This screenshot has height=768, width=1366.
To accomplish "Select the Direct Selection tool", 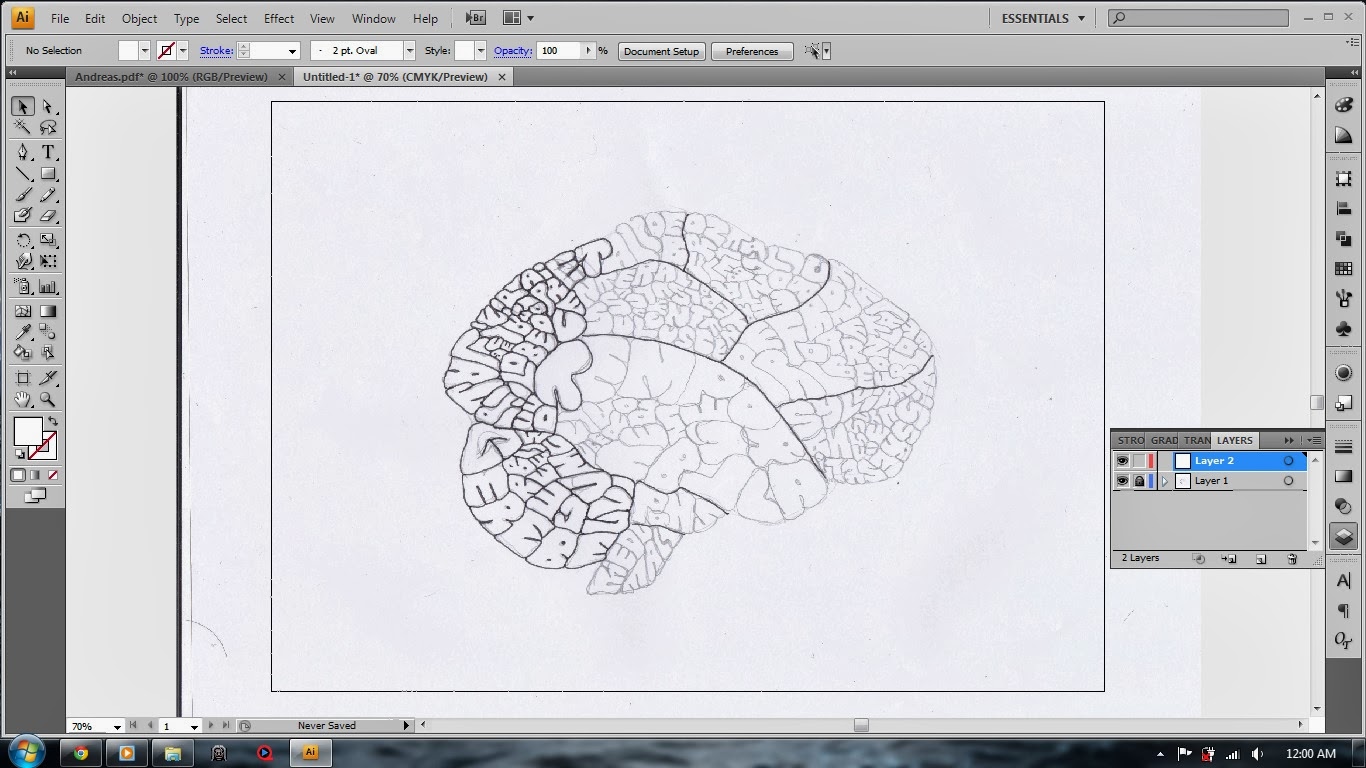I will coord(48,107).
